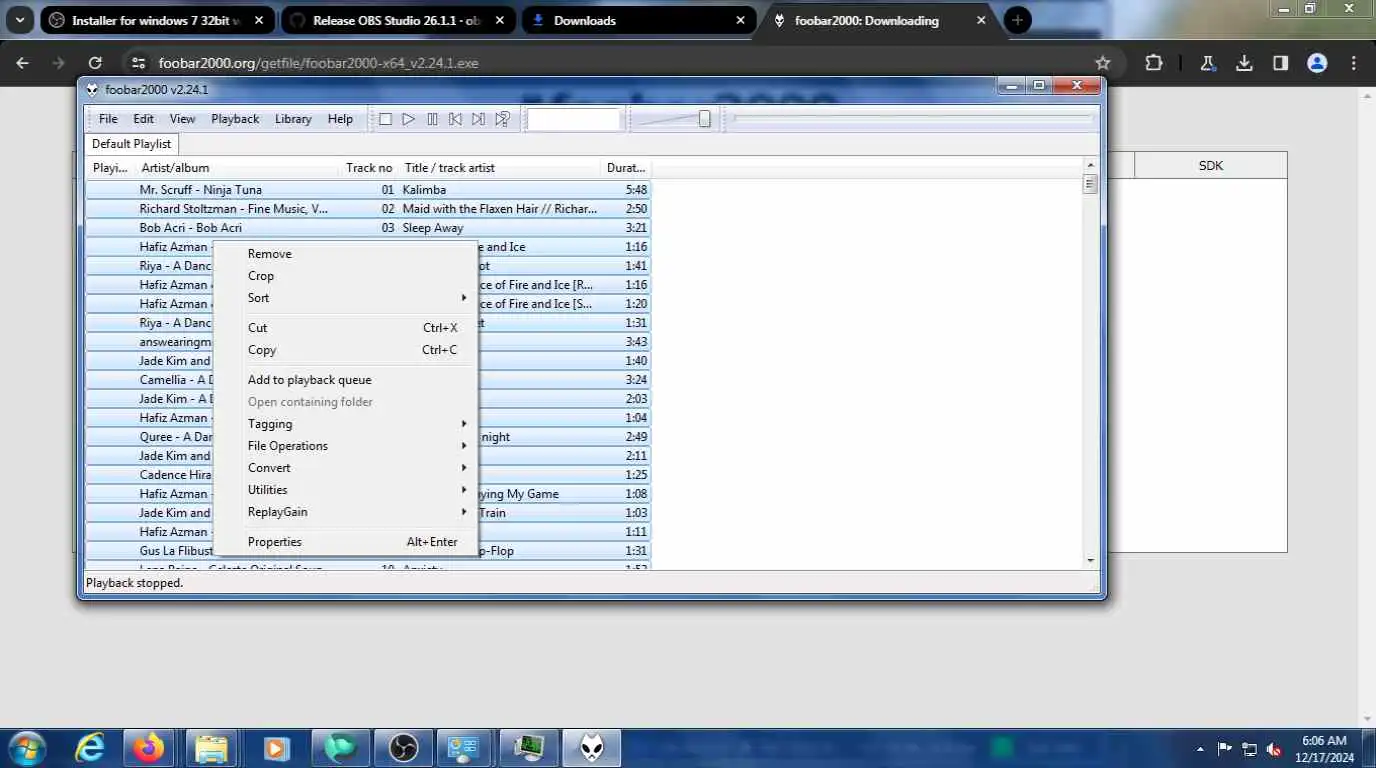Choose Remove from the context menu
Viewport: 1376px width, 768px height.
[x=346, y=254]
